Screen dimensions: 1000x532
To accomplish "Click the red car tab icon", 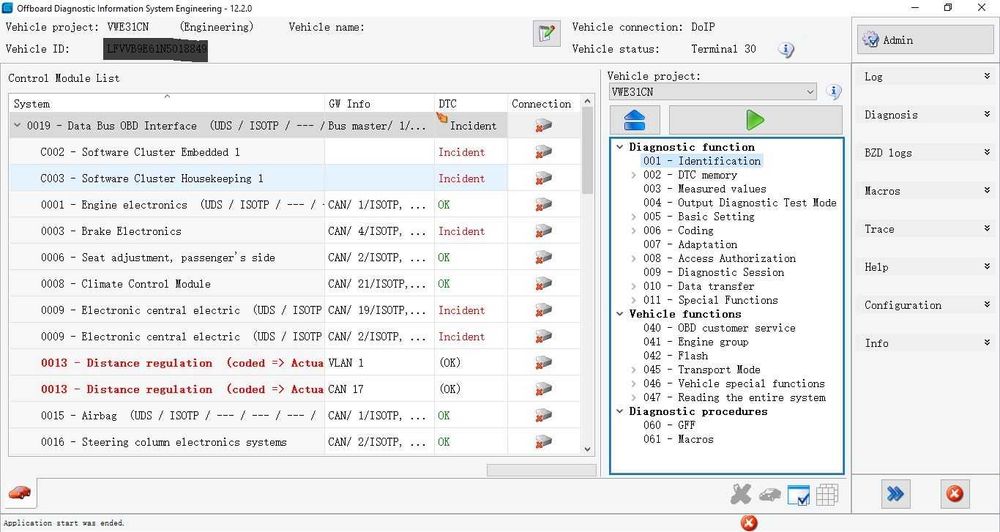I will pos(19,492).
